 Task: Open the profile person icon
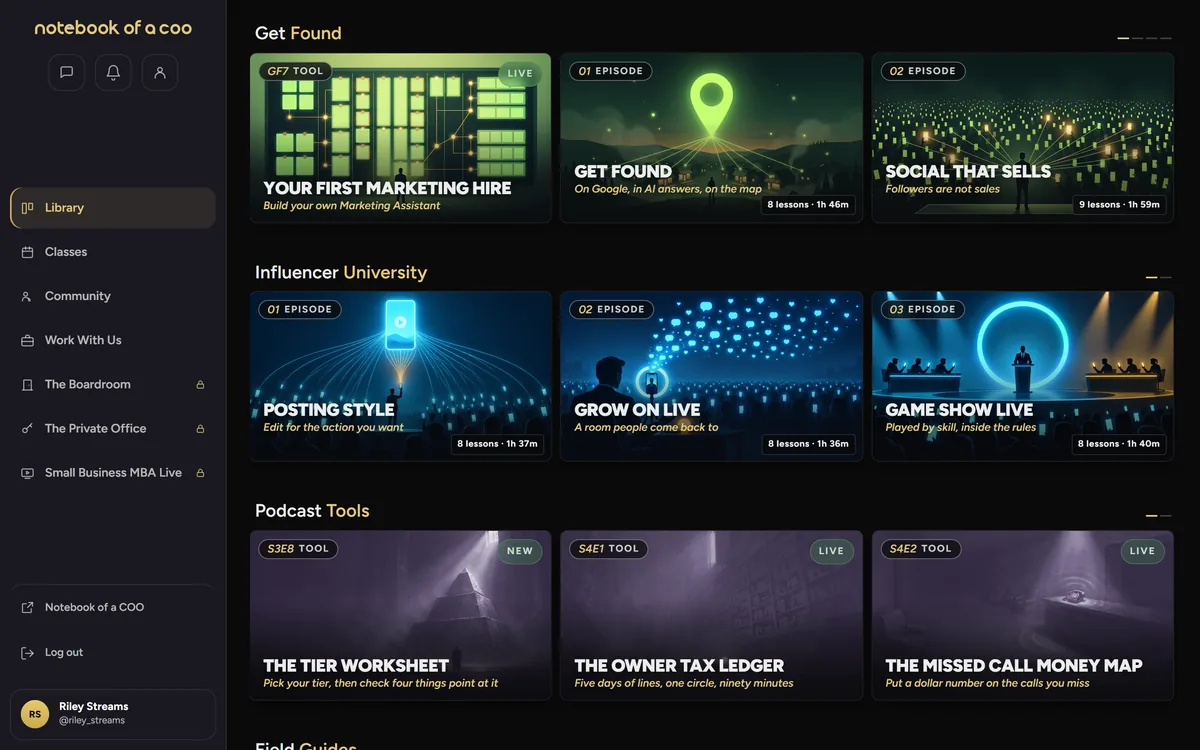[x=160, y=72]
